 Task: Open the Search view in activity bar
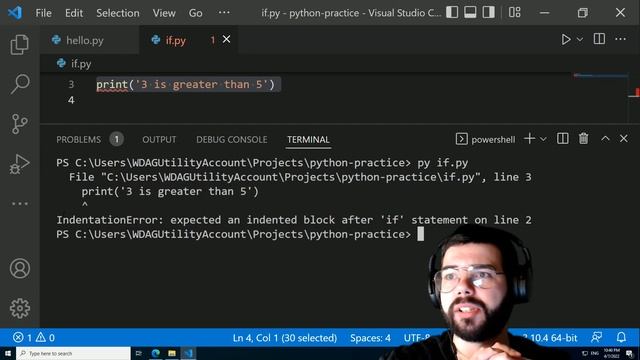point(20,84)
